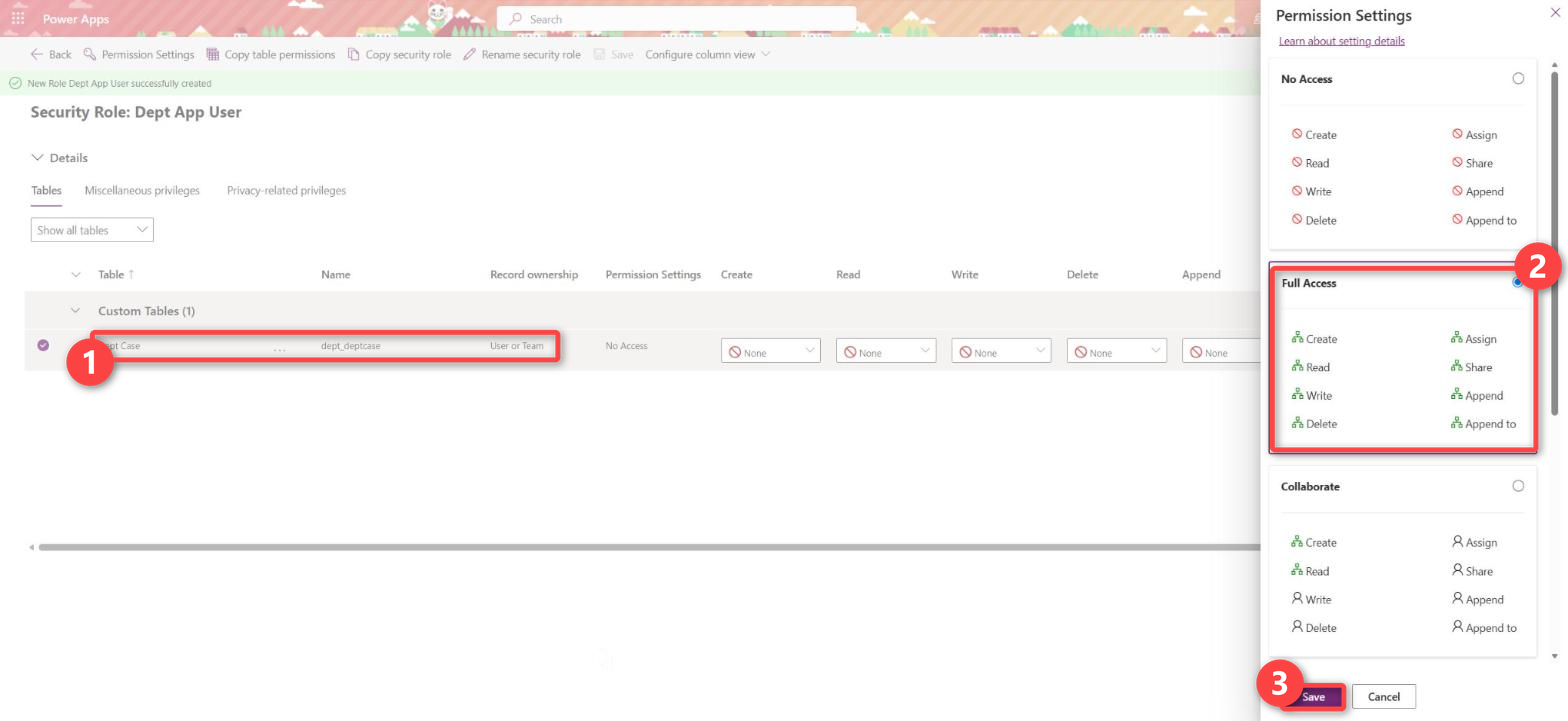Click the User or Team ownership cell
The height and width of the screenshot is (721, 1568).
pyautogui.click(x=517, y=346)
